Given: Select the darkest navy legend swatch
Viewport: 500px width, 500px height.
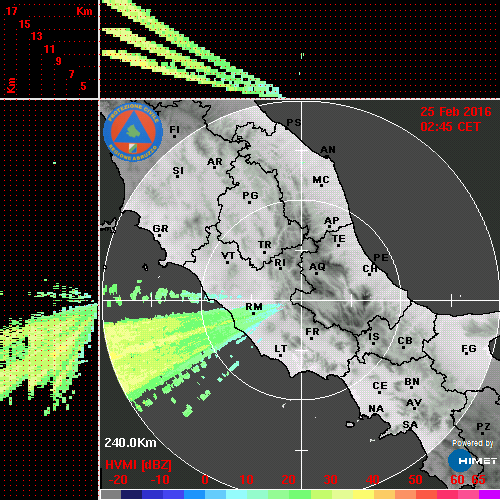Looking at the screenshot, I should coord(131,495).
